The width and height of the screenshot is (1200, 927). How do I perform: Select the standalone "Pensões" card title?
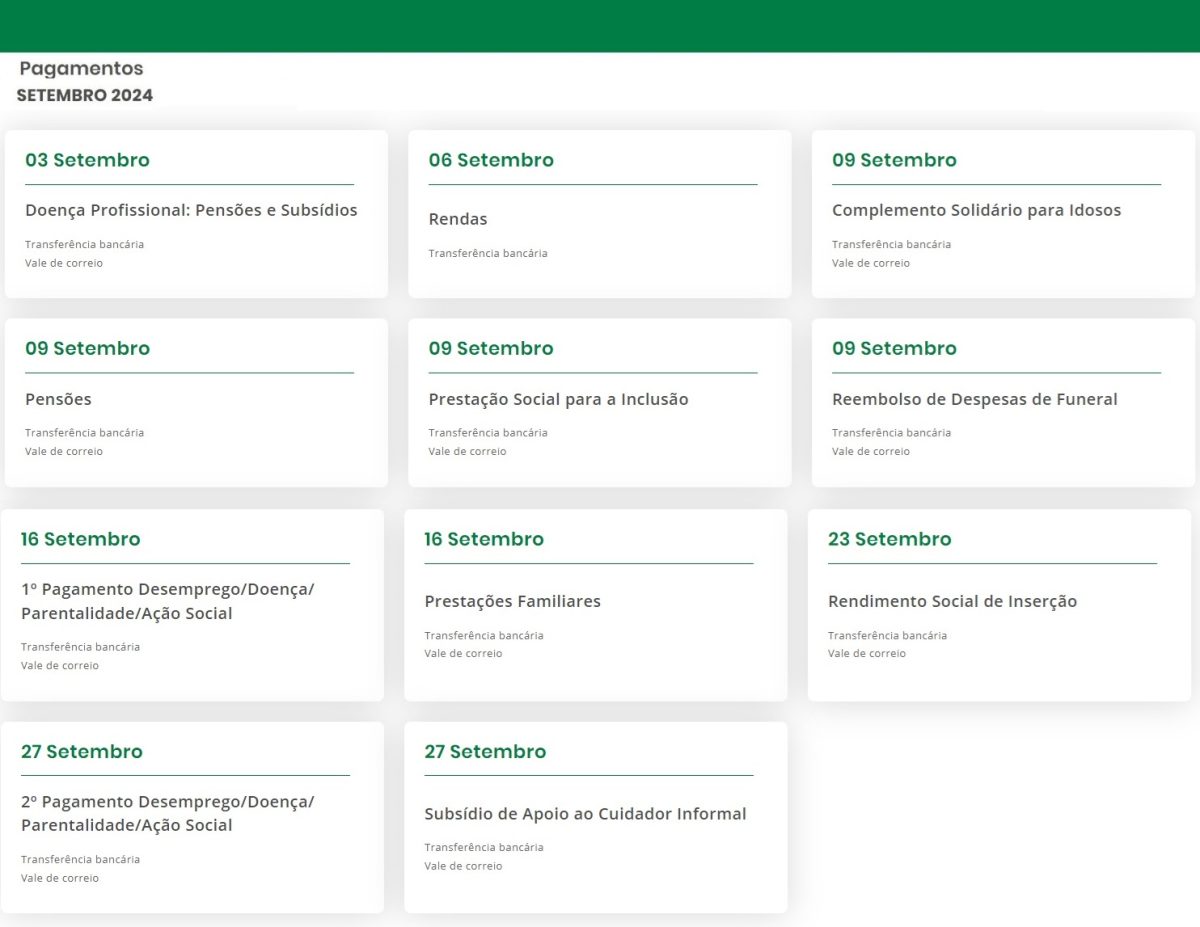click(x=58, y=399)
